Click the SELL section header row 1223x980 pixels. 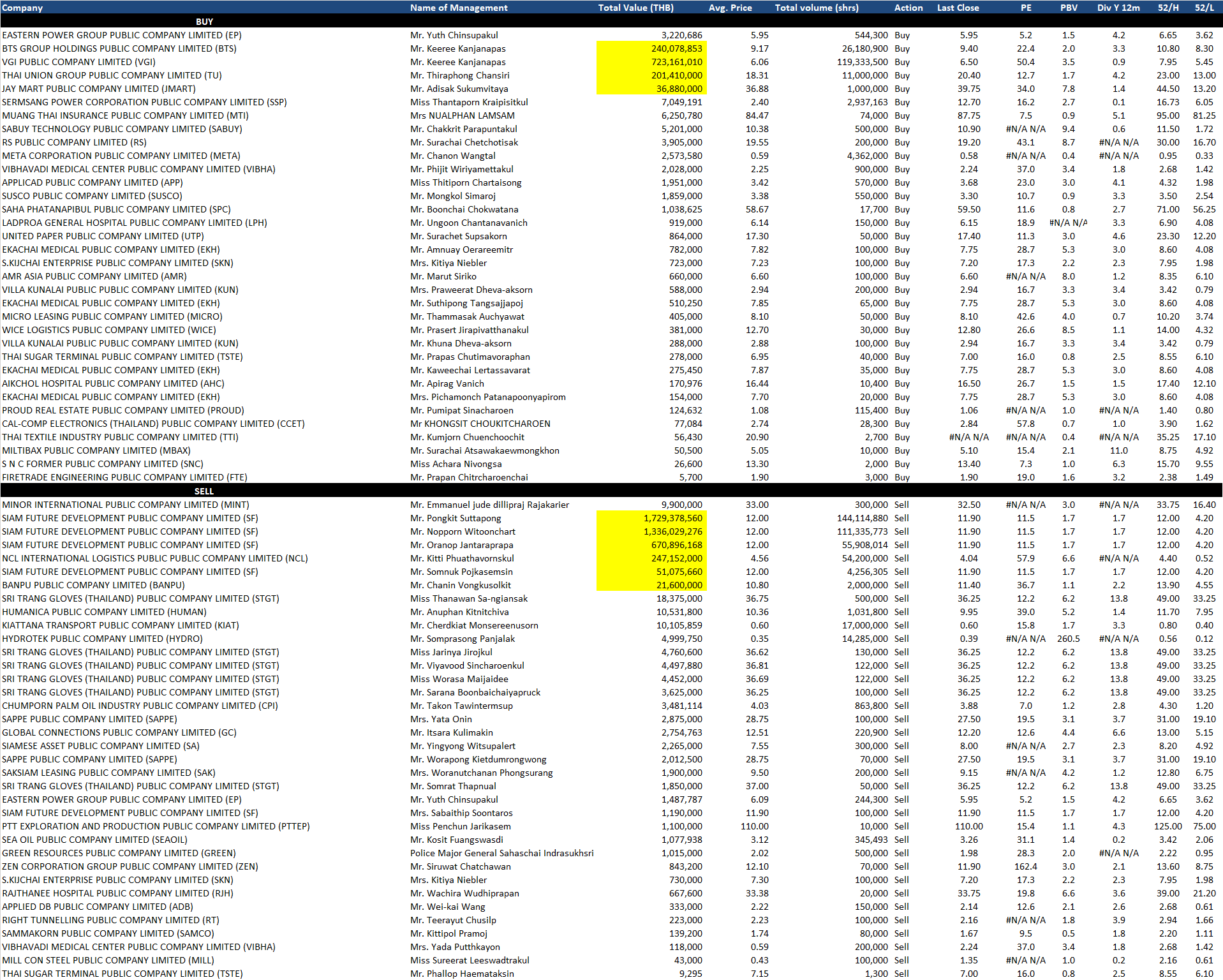point(204,491)
